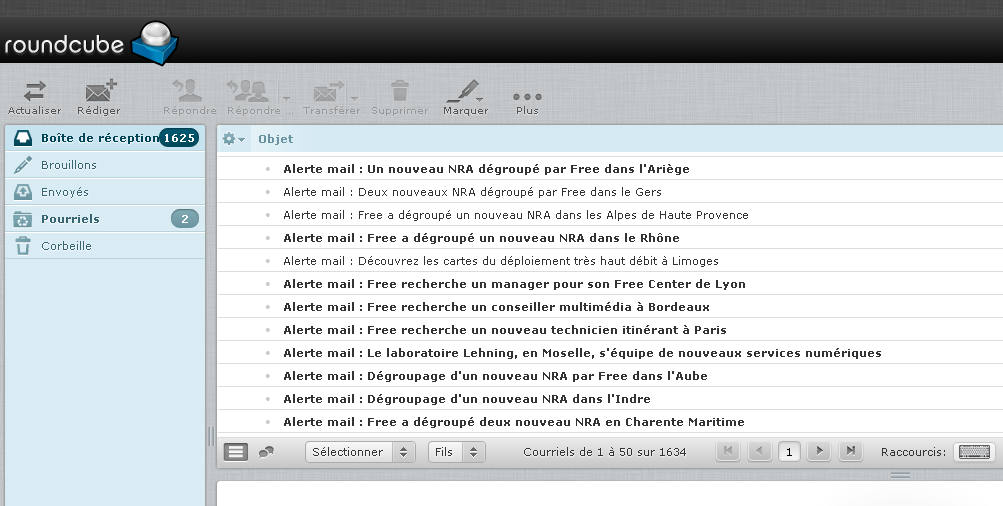1003x506 pixels.
Task: Open mail about conseiller multimédia à Bordeaux
Action: [610, 307]
